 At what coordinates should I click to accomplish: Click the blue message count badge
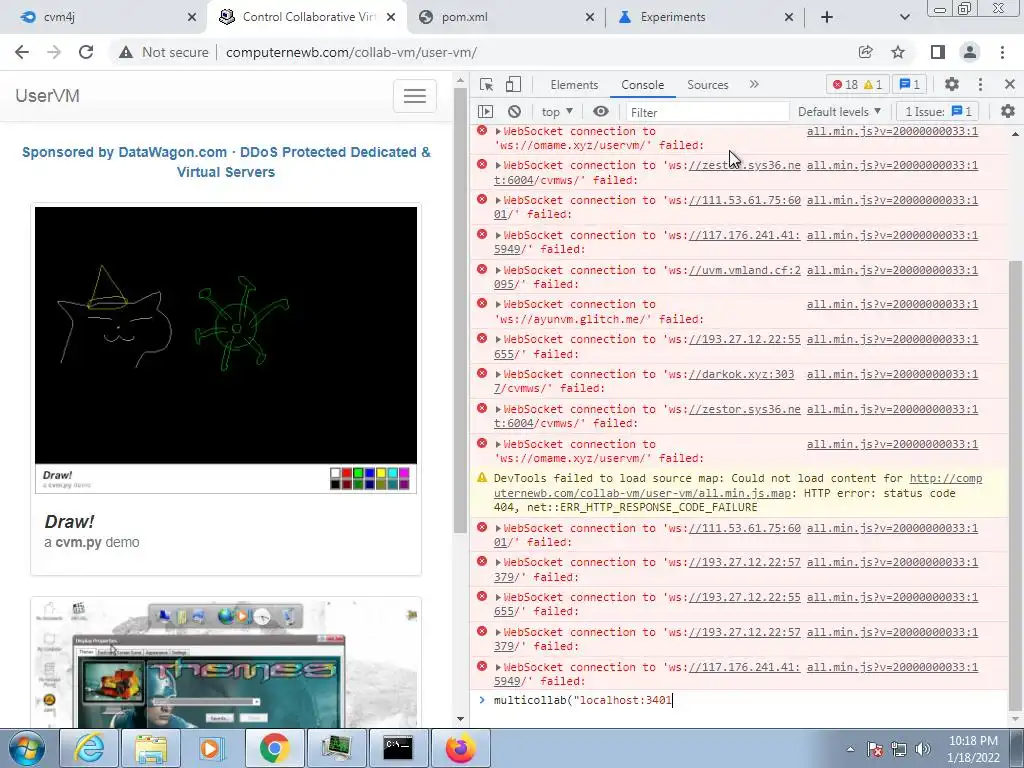click(910, 84)
